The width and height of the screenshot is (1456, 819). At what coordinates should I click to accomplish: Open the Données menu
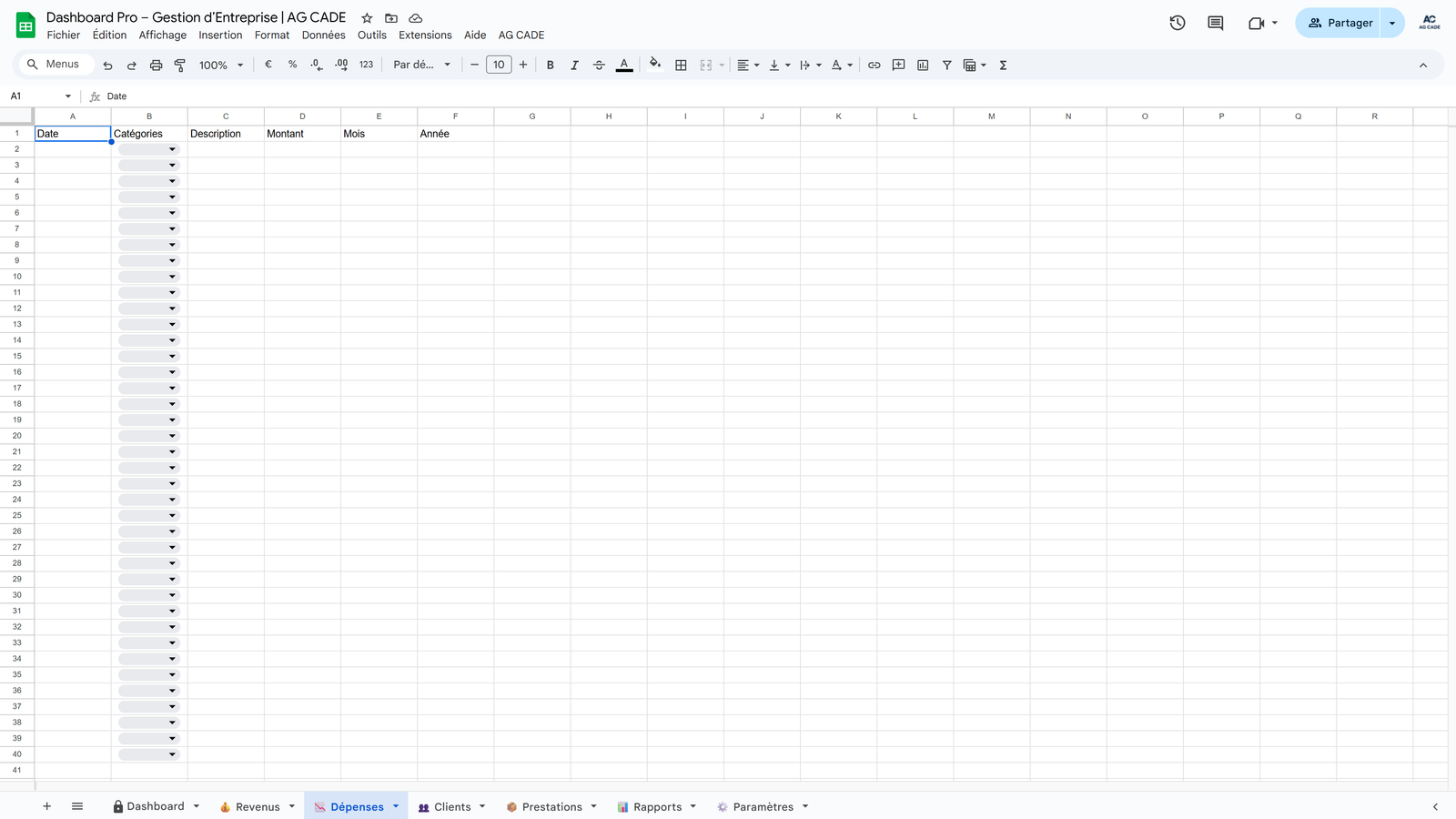click(323, 35)
